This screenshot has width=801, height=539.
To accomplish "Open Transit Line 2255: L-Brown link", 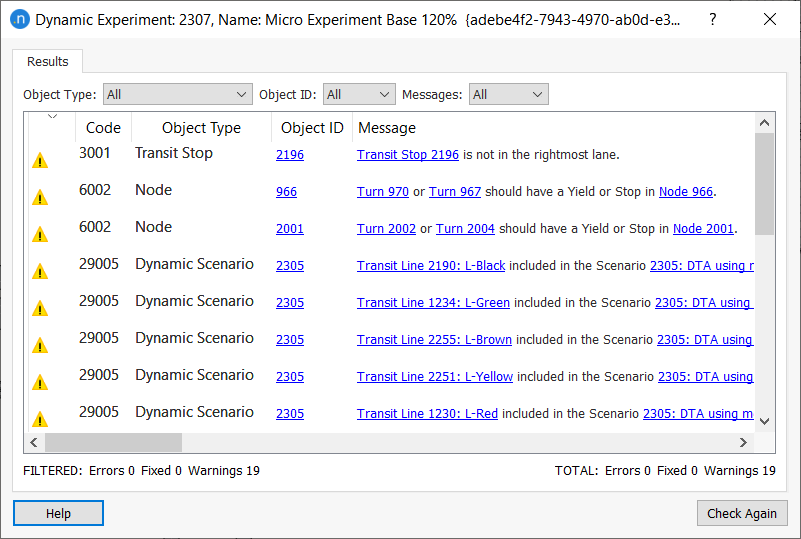I will 434,340.
